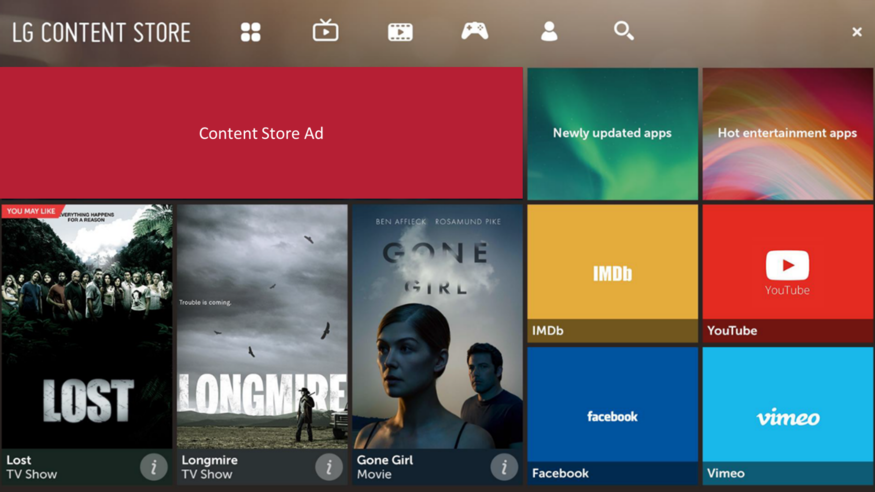Launch the Facebook app tile
This screenshot has height=492, width=875.
[612, 416]
